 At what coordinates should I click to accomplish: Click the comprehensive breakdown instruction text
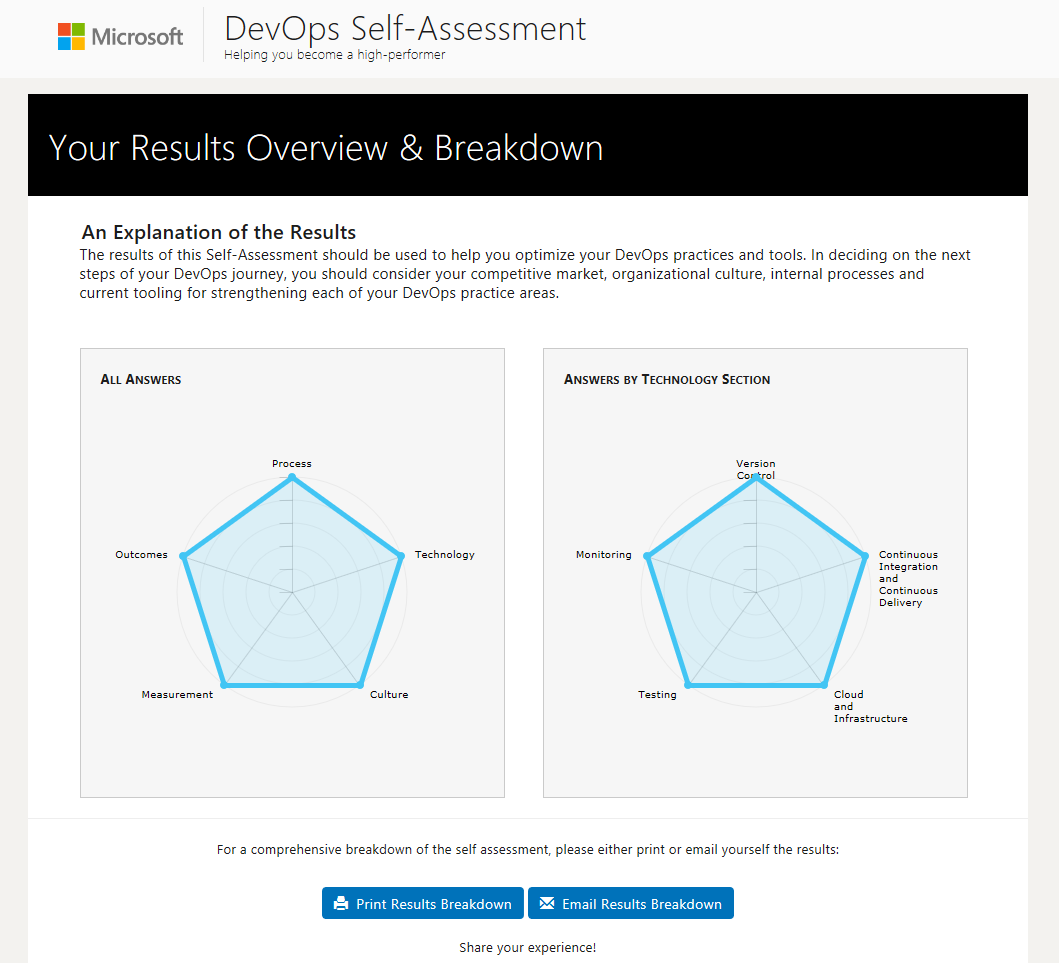[x=527, y=850]
